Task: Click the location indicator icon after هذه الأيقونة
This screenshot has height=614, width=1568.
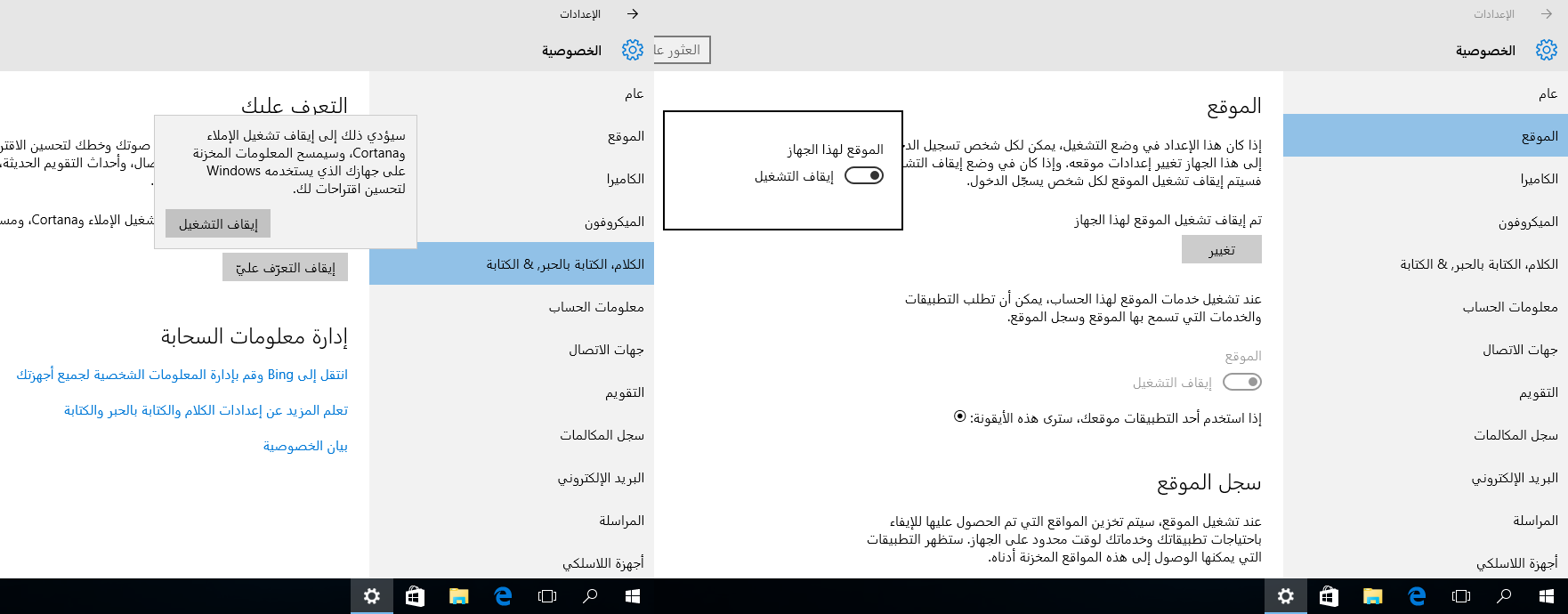Action: (959, 416)
